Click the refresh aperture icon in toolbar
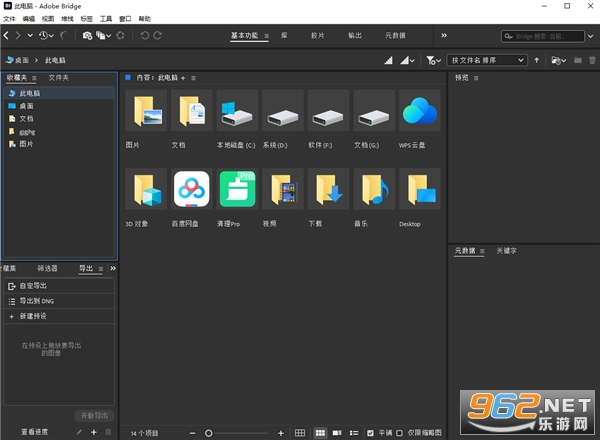This screenshot has width=600, height=440. click(120, 36)
